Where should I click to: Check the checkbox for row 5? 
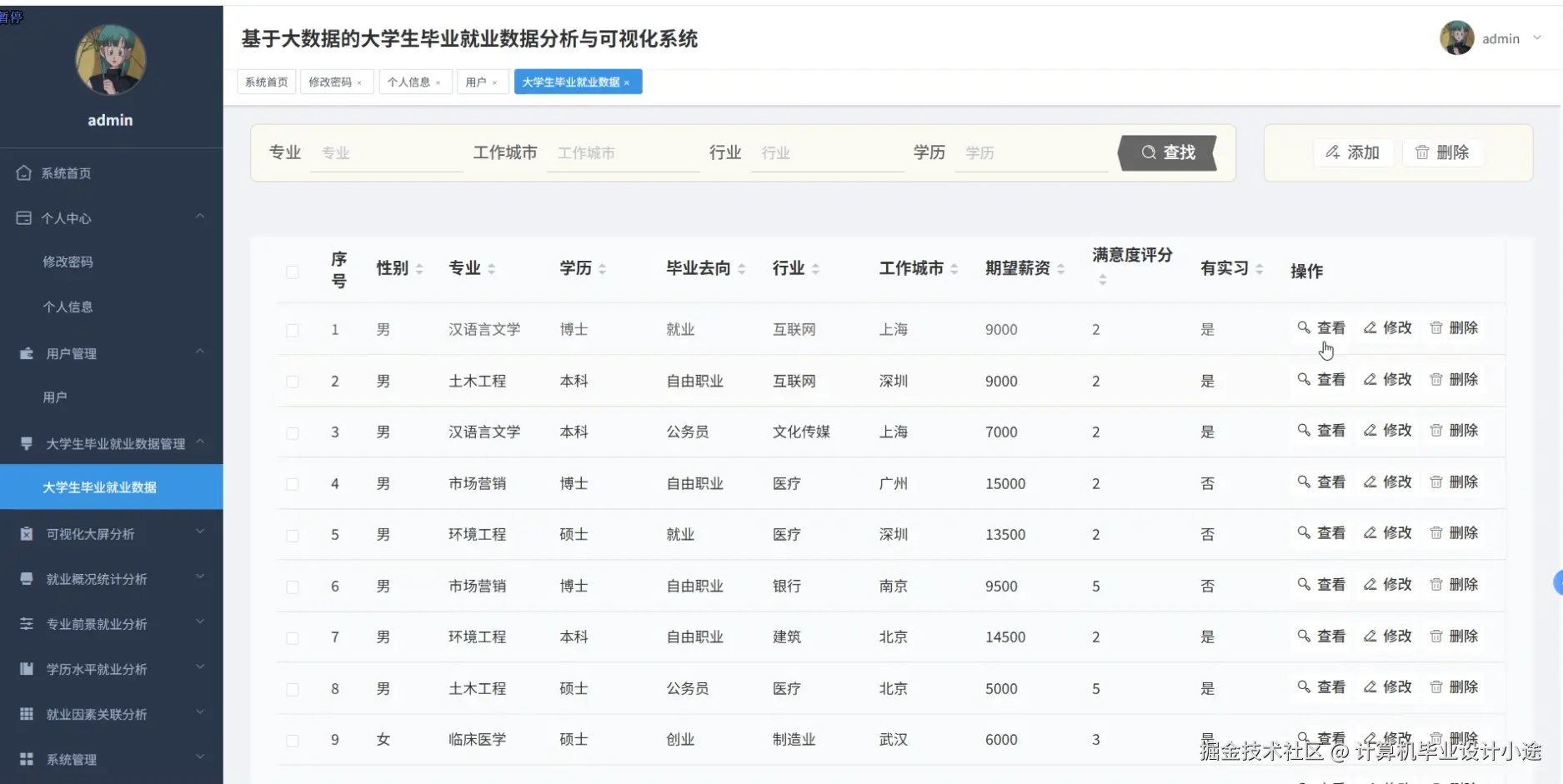pyautogui.click(x=293, y=535)
